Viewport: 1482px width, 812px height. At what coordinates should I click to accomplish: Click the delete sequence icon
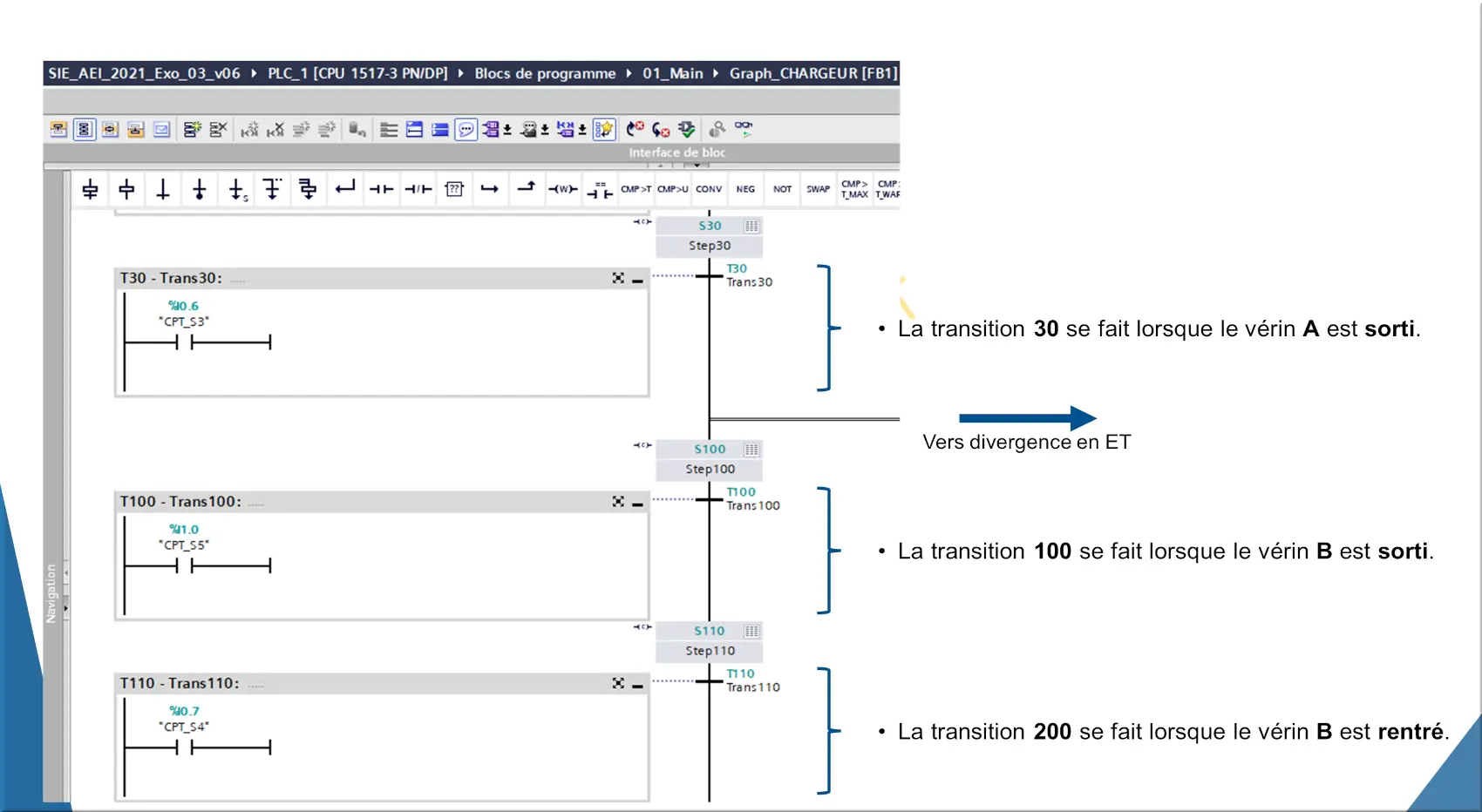point(218,130)
